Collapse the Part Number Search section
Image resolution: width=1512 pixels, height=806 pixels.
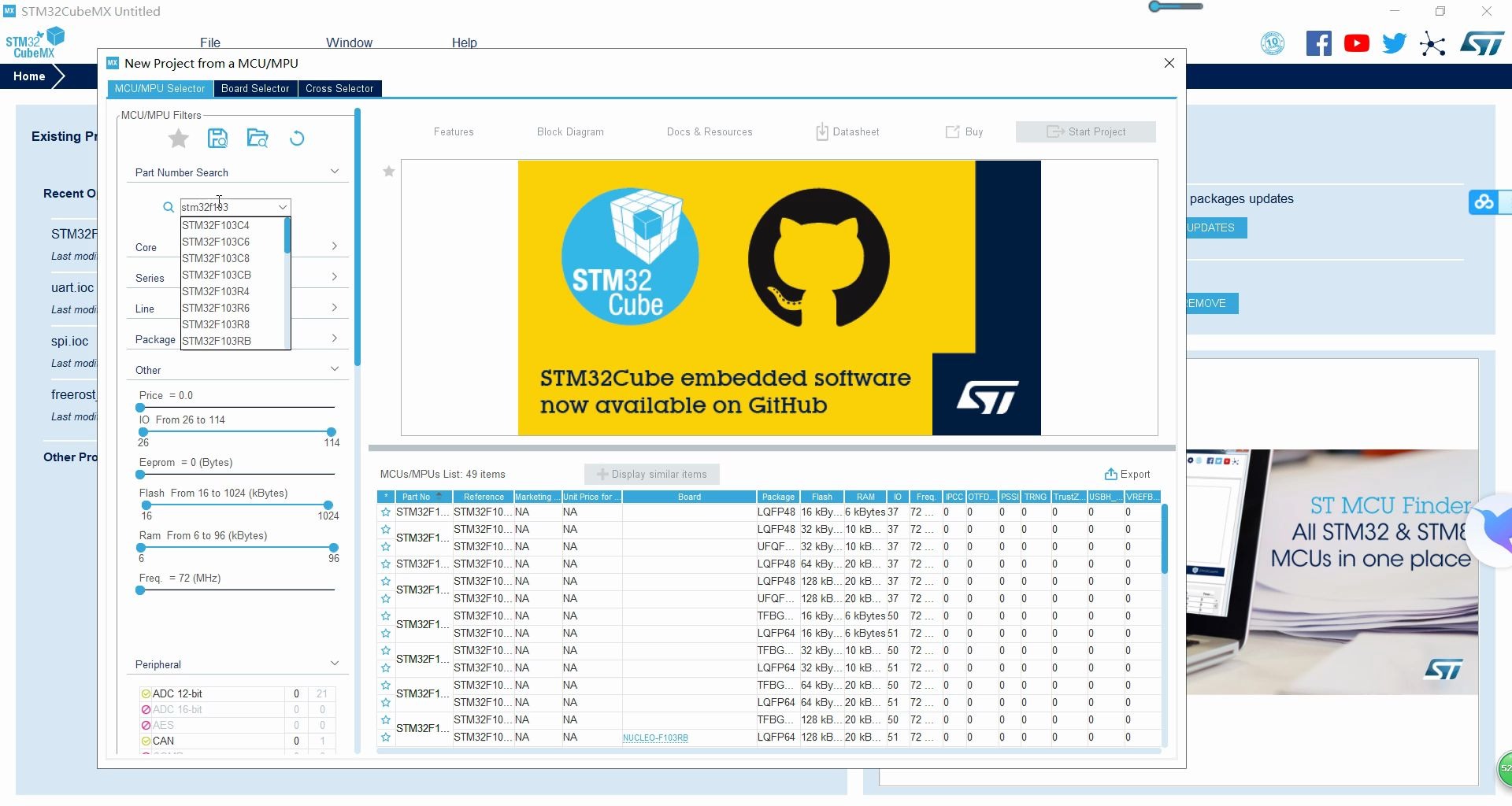tap(335, 171)
